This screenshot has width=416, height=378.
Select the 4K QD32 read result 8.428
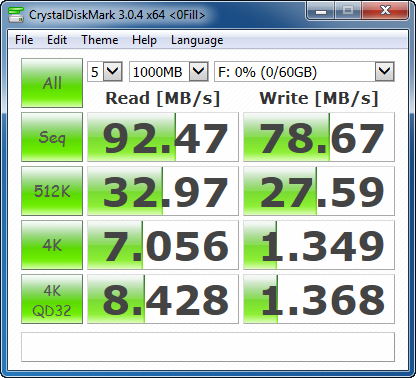(163, 299)
